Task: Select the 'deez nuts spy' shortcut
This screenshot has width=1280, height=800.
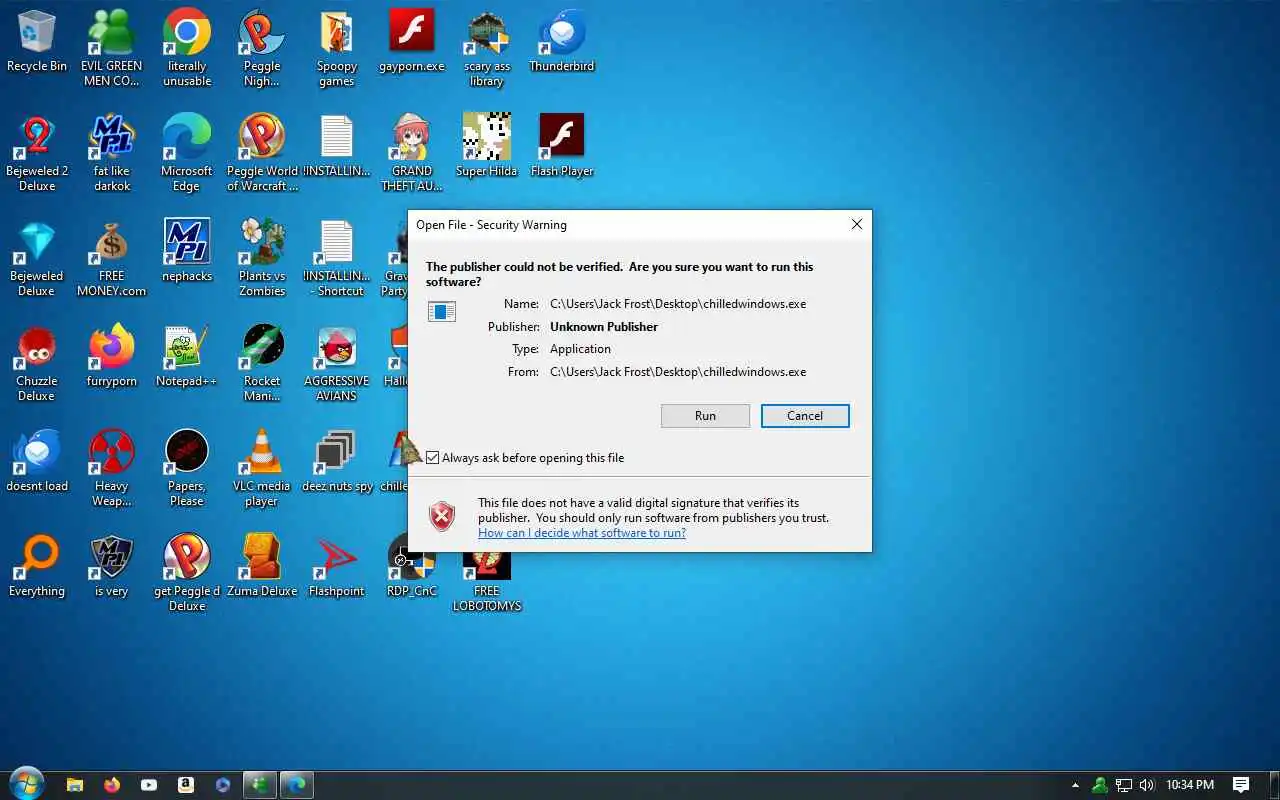Action: coord(337,462)
